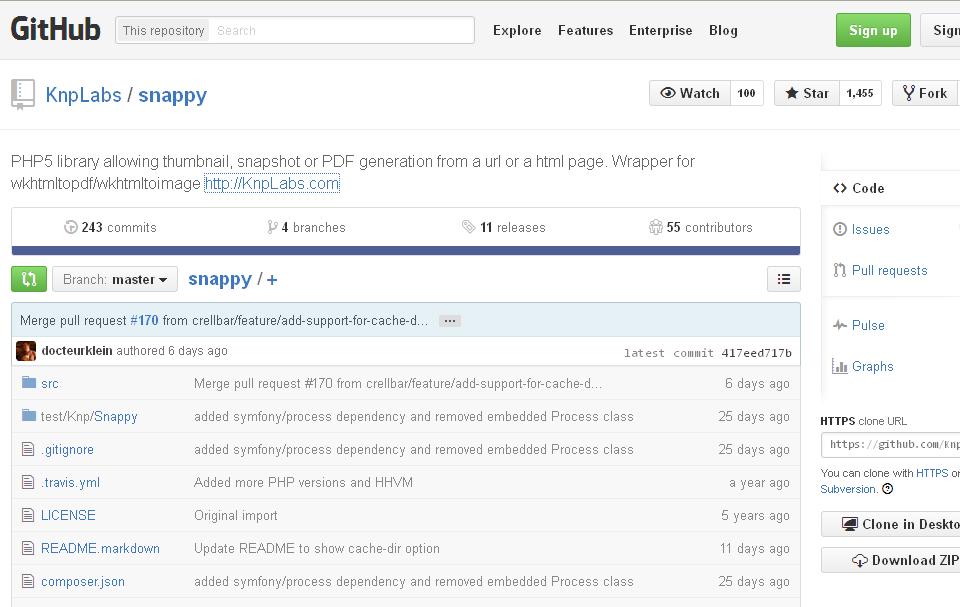Open the snappy repository title link
This screenshot has height=607, width=960.
(x=173, y=96)
